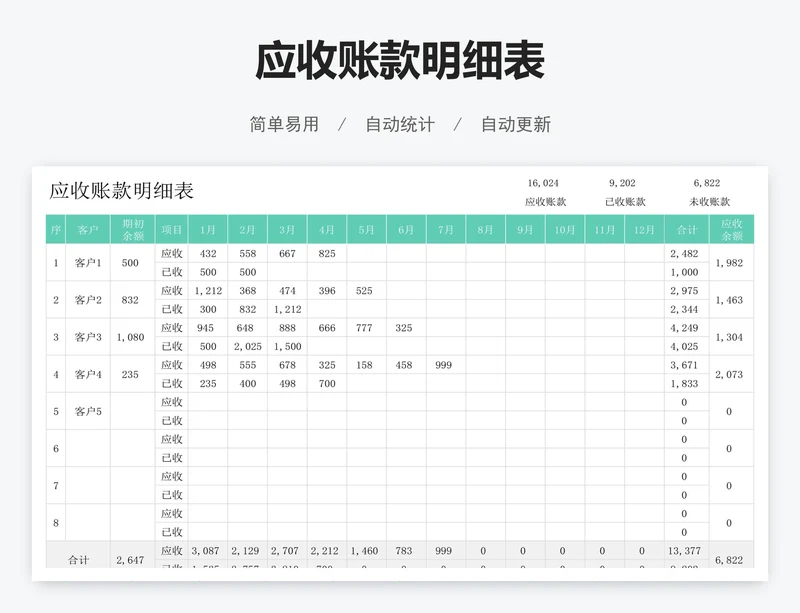Click the subtitle text 自动更新
This screenshot has width=800, height=613.
516,124
